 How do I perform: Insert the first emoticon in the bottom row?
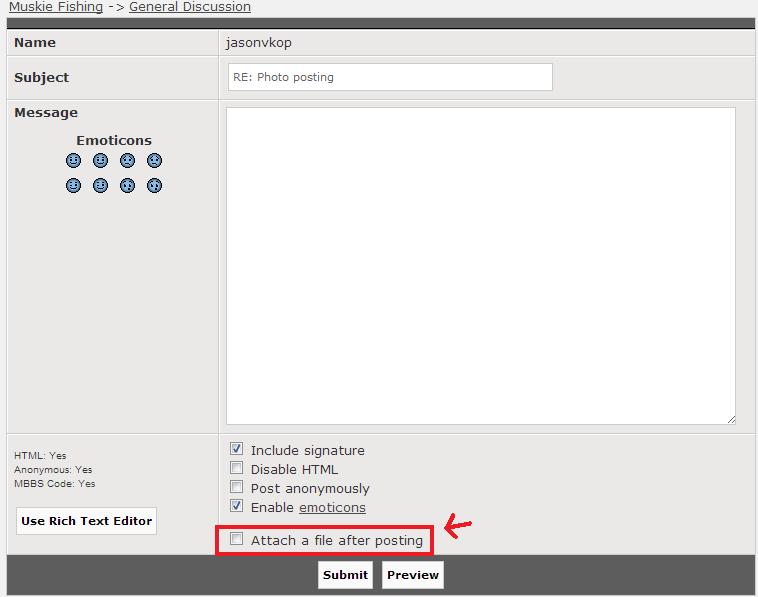pos(73,185)
